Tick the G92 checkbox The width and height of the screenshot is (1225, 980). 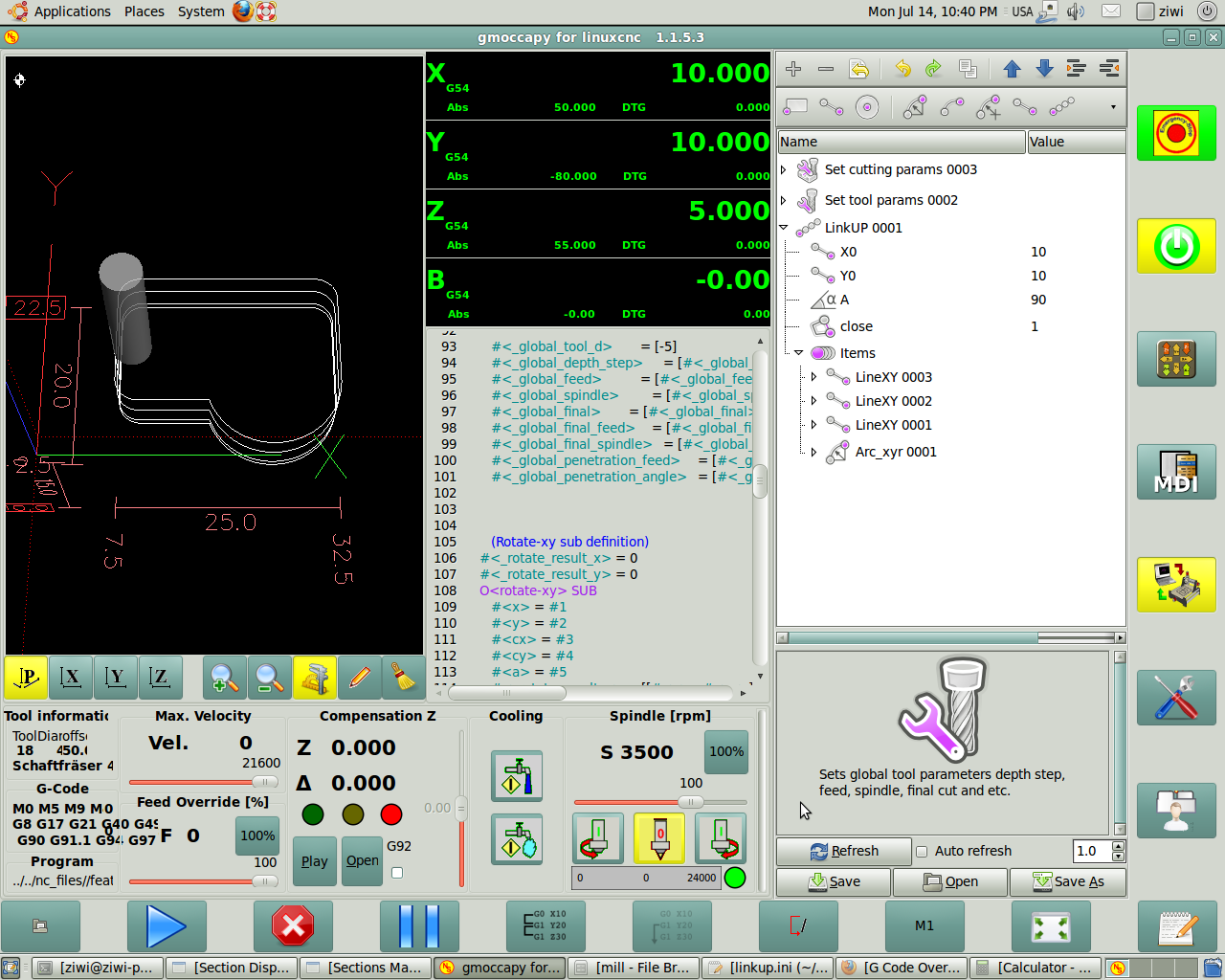(x=397, y=872)
